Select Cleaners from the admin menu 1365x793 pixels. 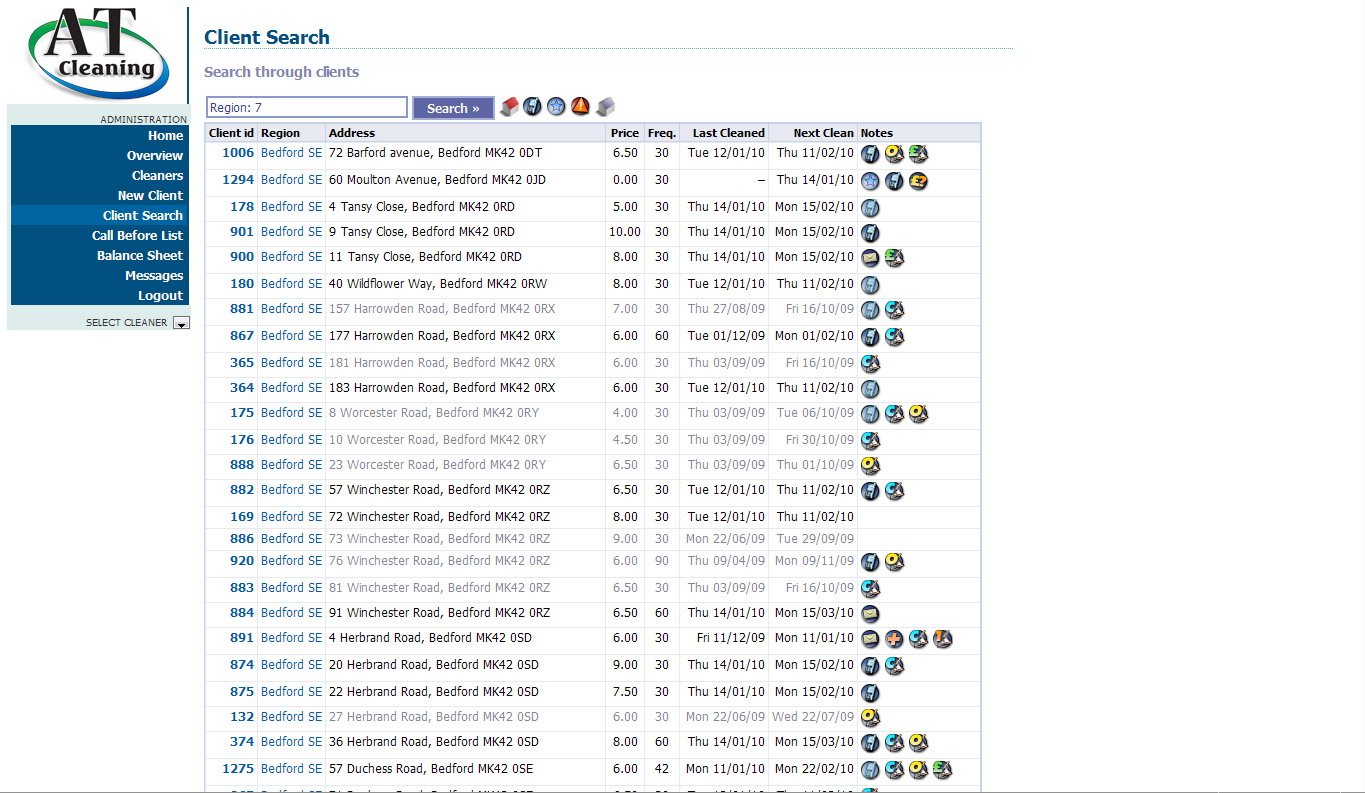click(157, 176)
